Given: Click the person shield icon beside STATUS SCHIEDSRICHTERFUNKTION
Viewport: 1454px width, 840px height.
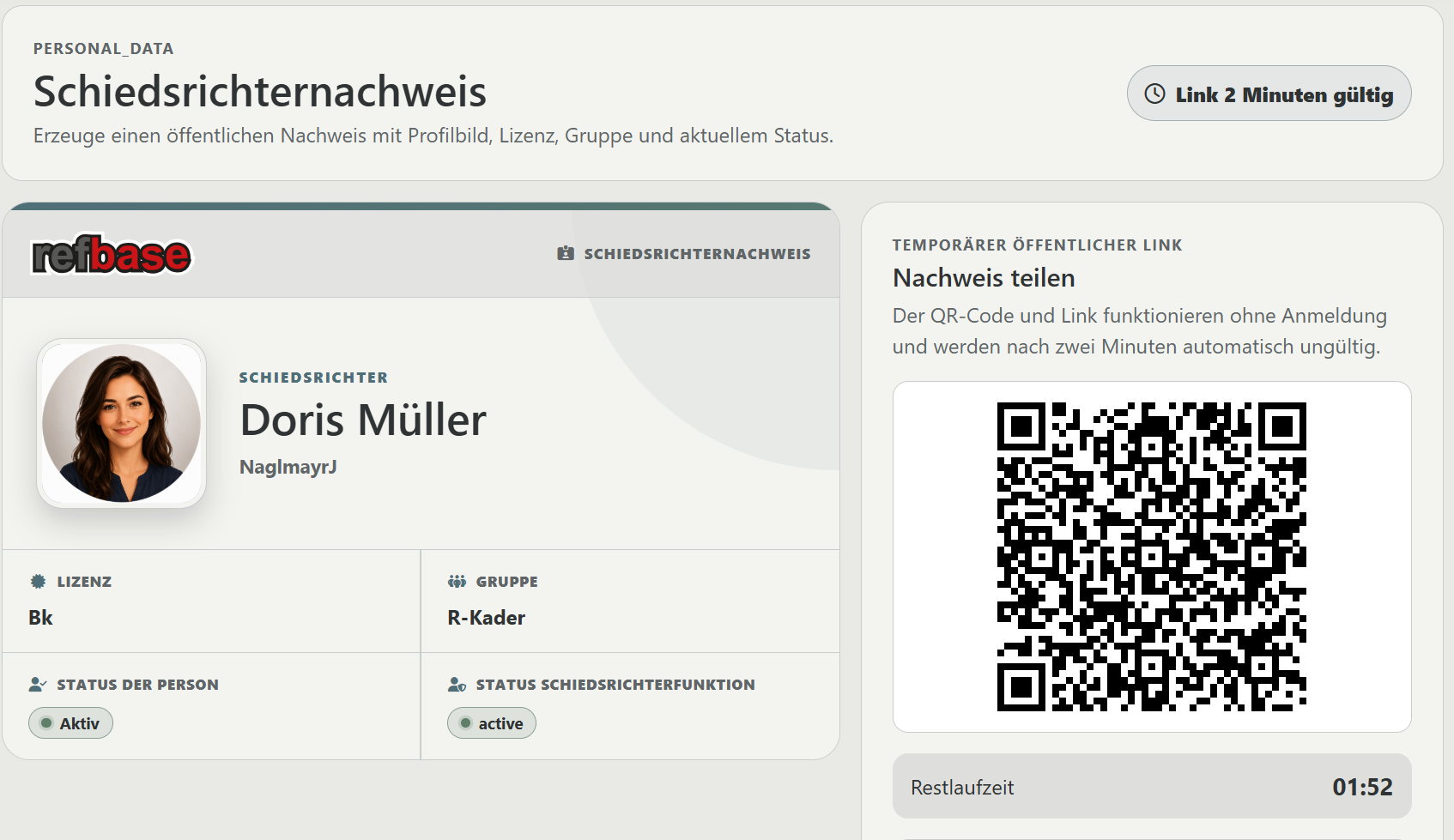Looking at the screenshot, I should 457,684.
